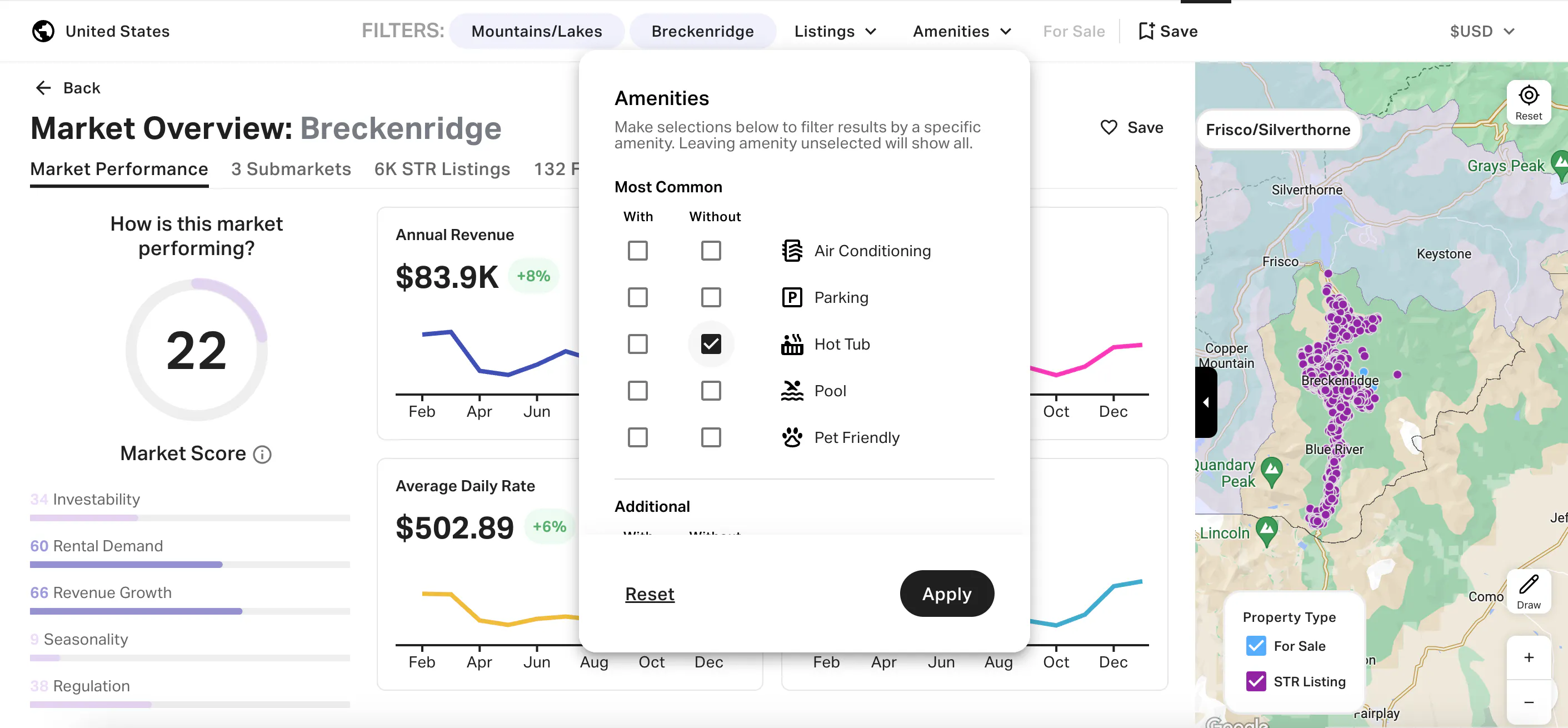Toggle For Sale property type checkbox

point(1256,646)
